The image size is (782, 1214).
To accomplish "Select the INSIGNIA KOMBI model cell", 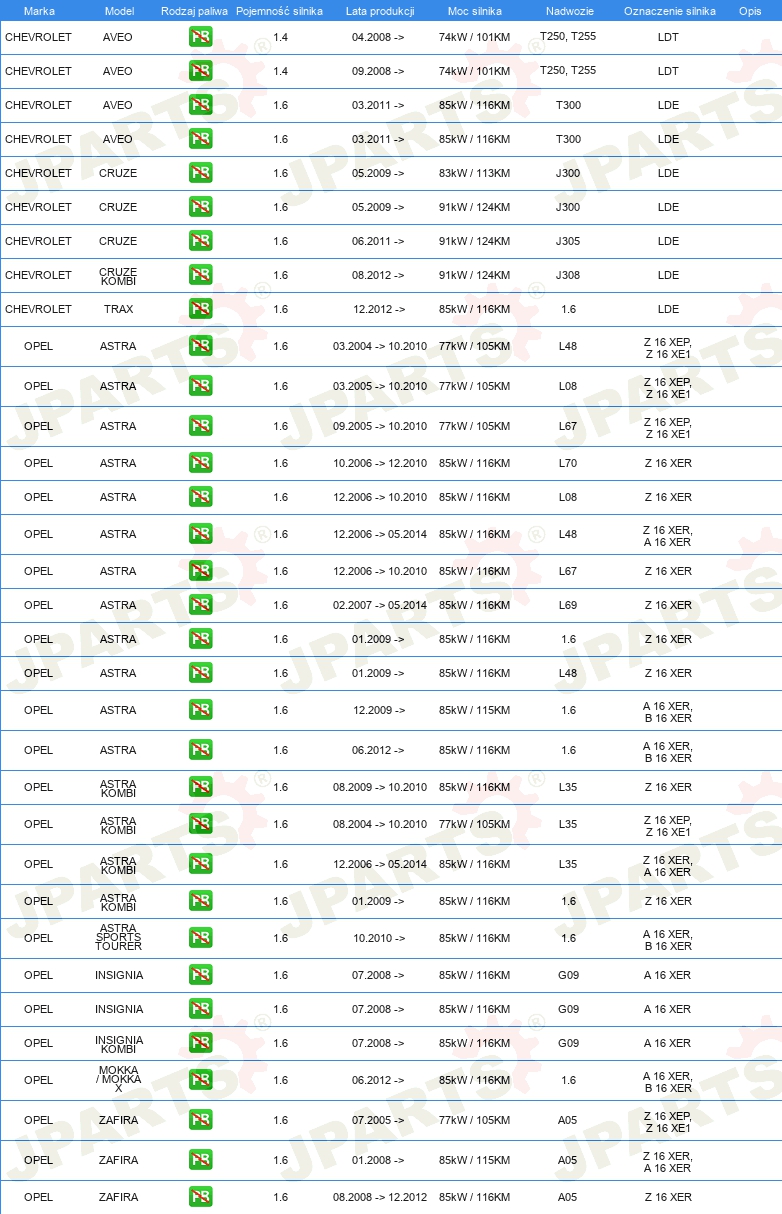I will click(118, 1044).
